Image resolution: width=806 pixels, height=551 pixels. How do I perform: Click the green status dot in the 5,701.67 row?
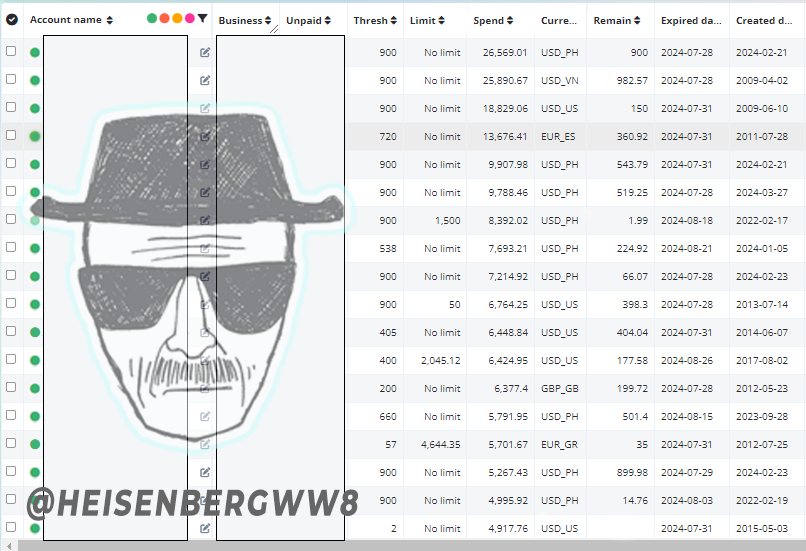(x=35, y=444)
